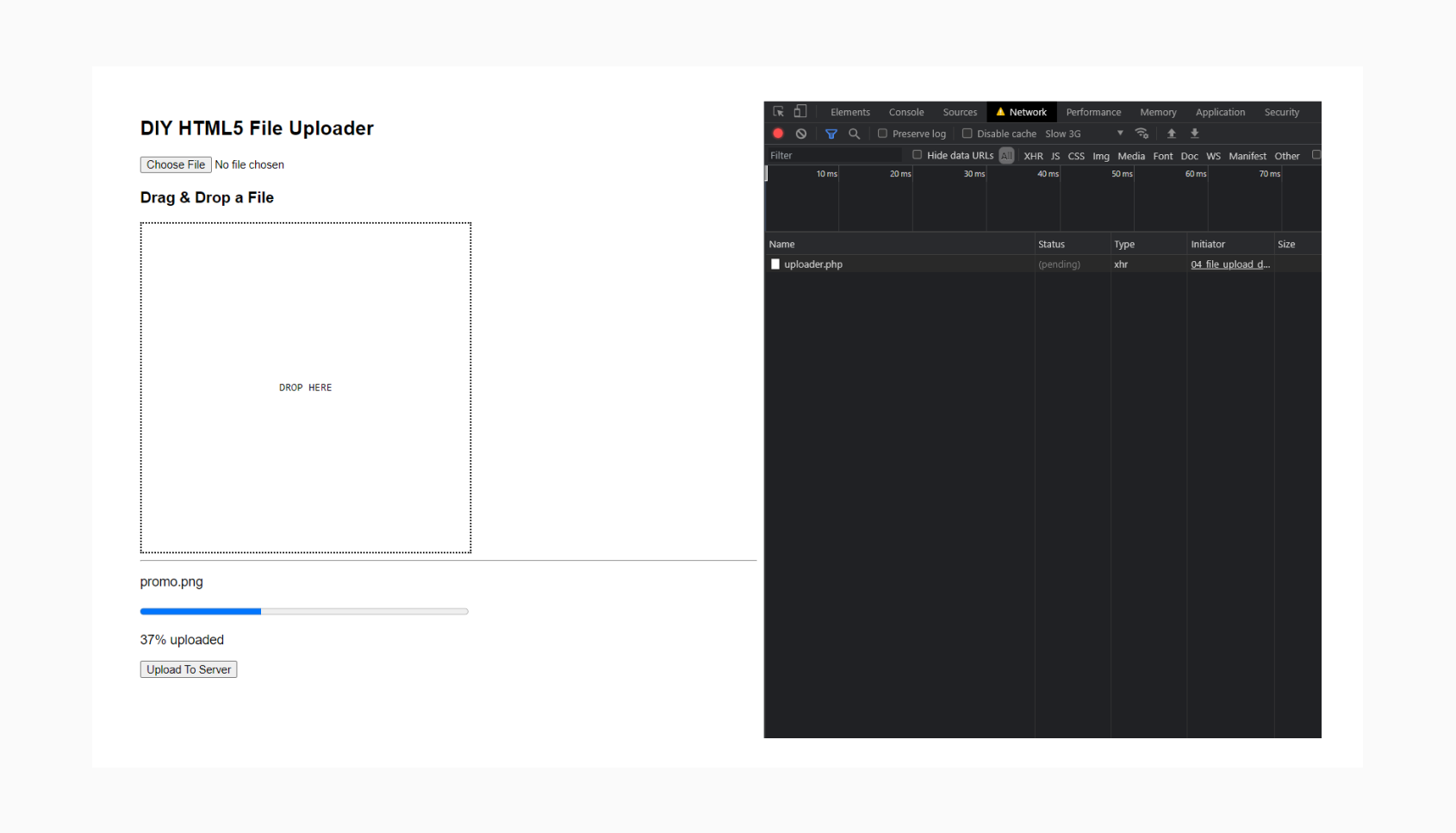Switch to the Console tab
1456x833 pixels.
point(905,112)
